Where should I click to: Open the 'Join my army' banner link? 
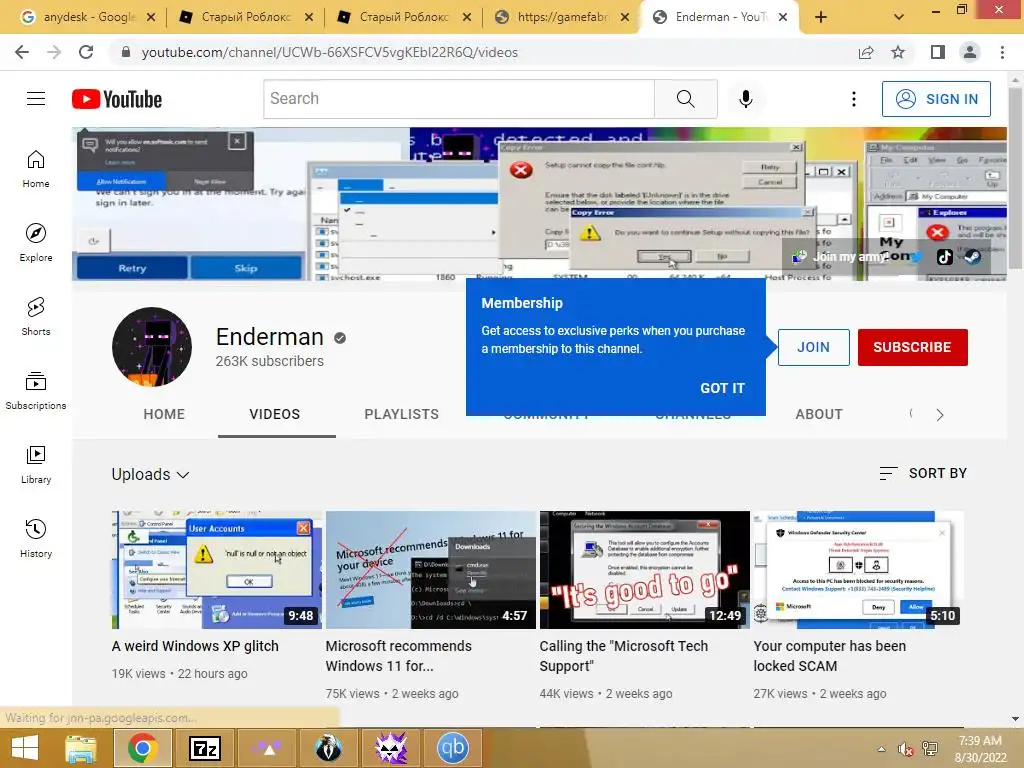coord(838,257)
